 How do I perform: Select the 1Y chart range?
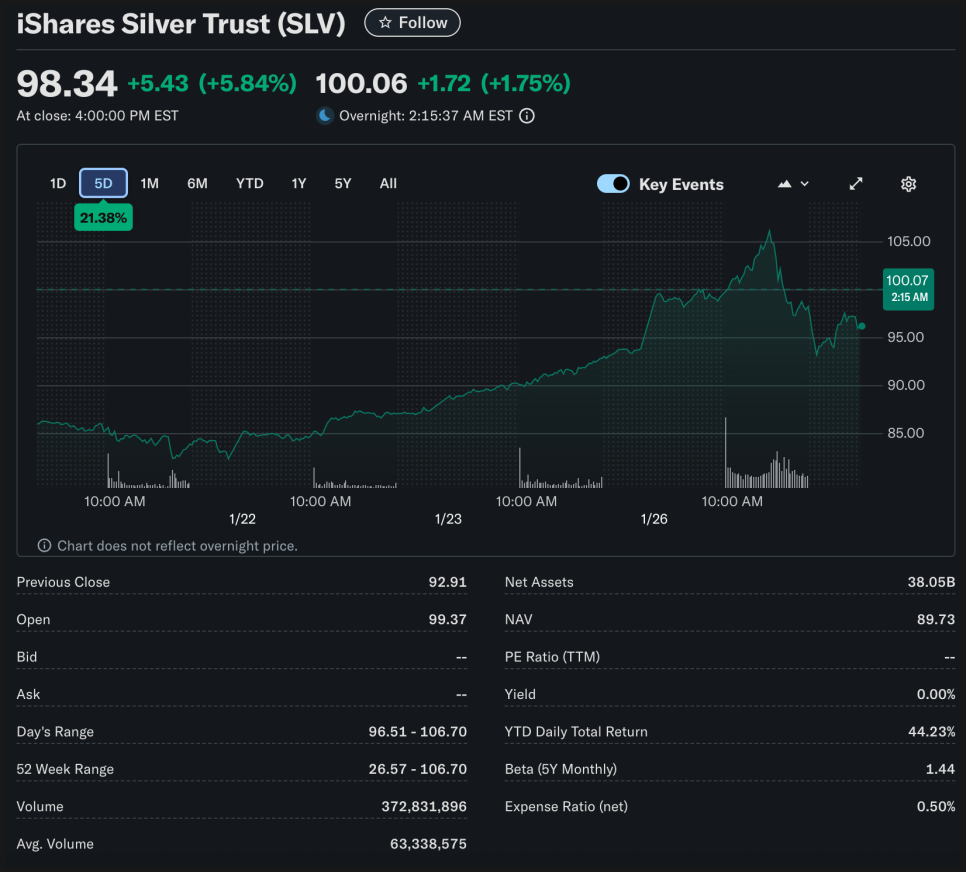coord(299,183)
